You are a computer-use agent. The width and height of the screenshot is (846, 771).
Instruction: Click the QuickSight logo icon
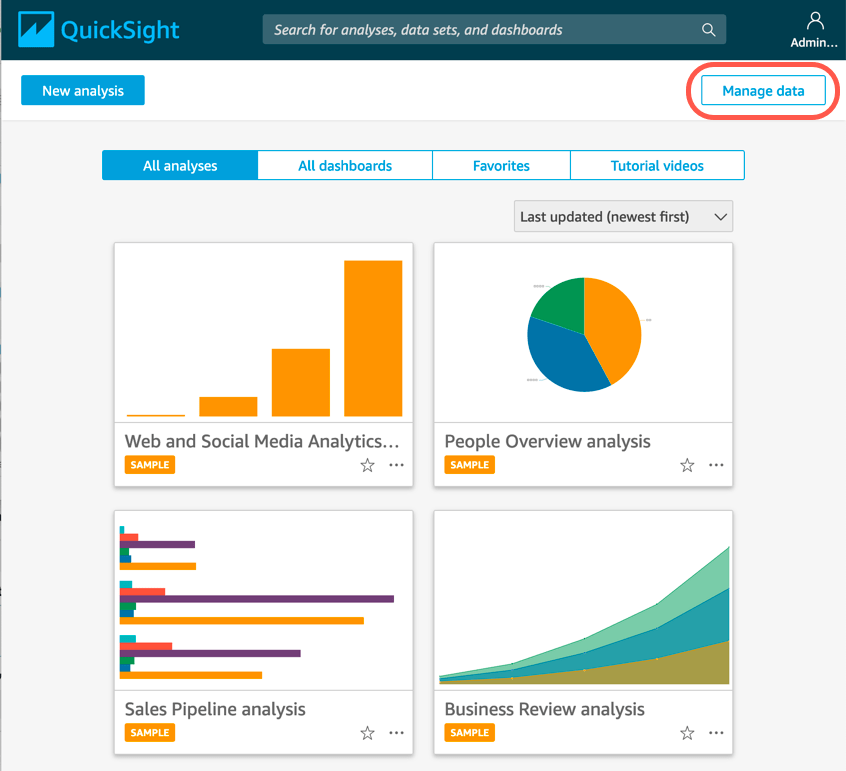(x=34, y=29)
